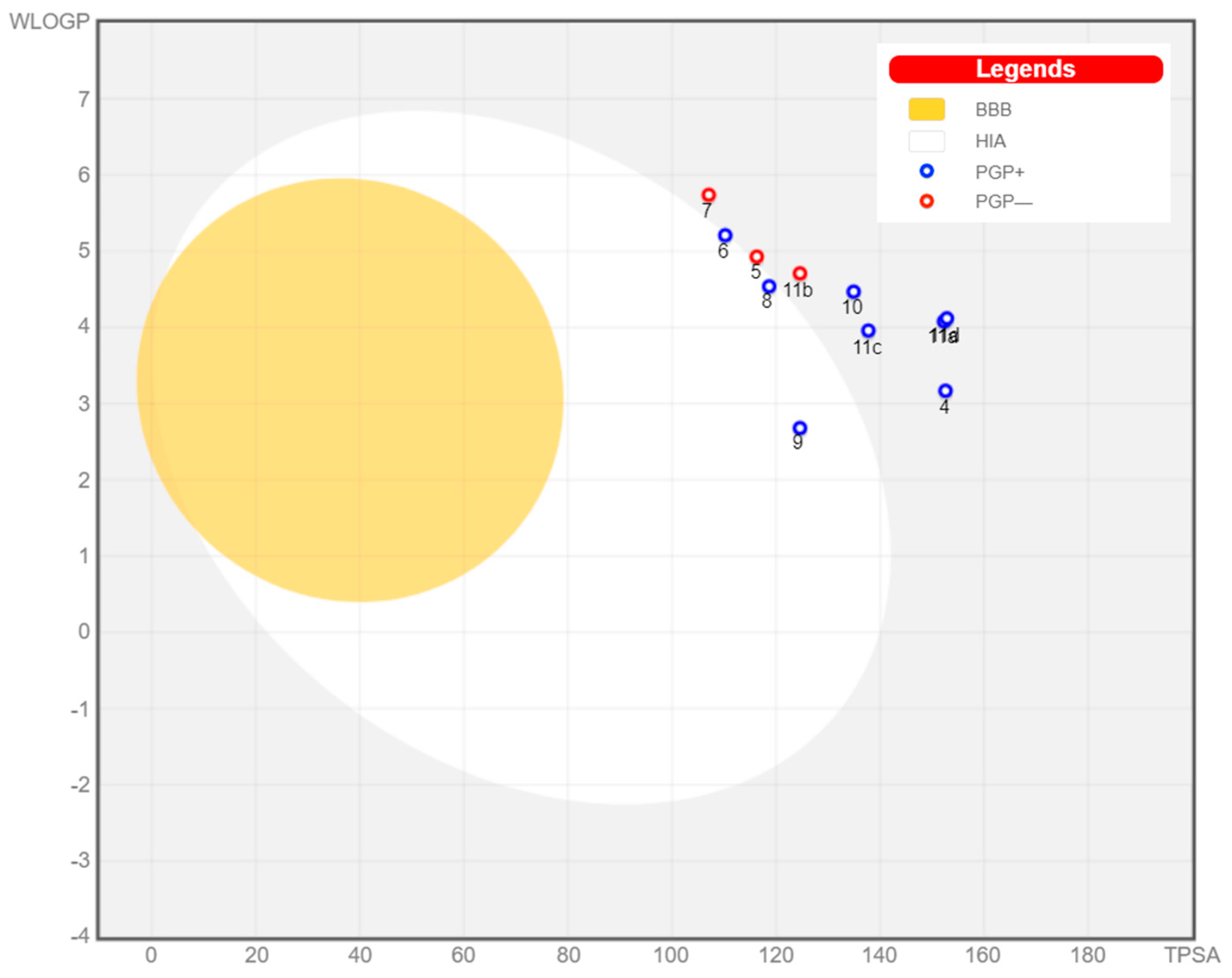Click white HIA legend swatch
The height and width of the screenshot is (978, 1232).
[x=926, y=141]
